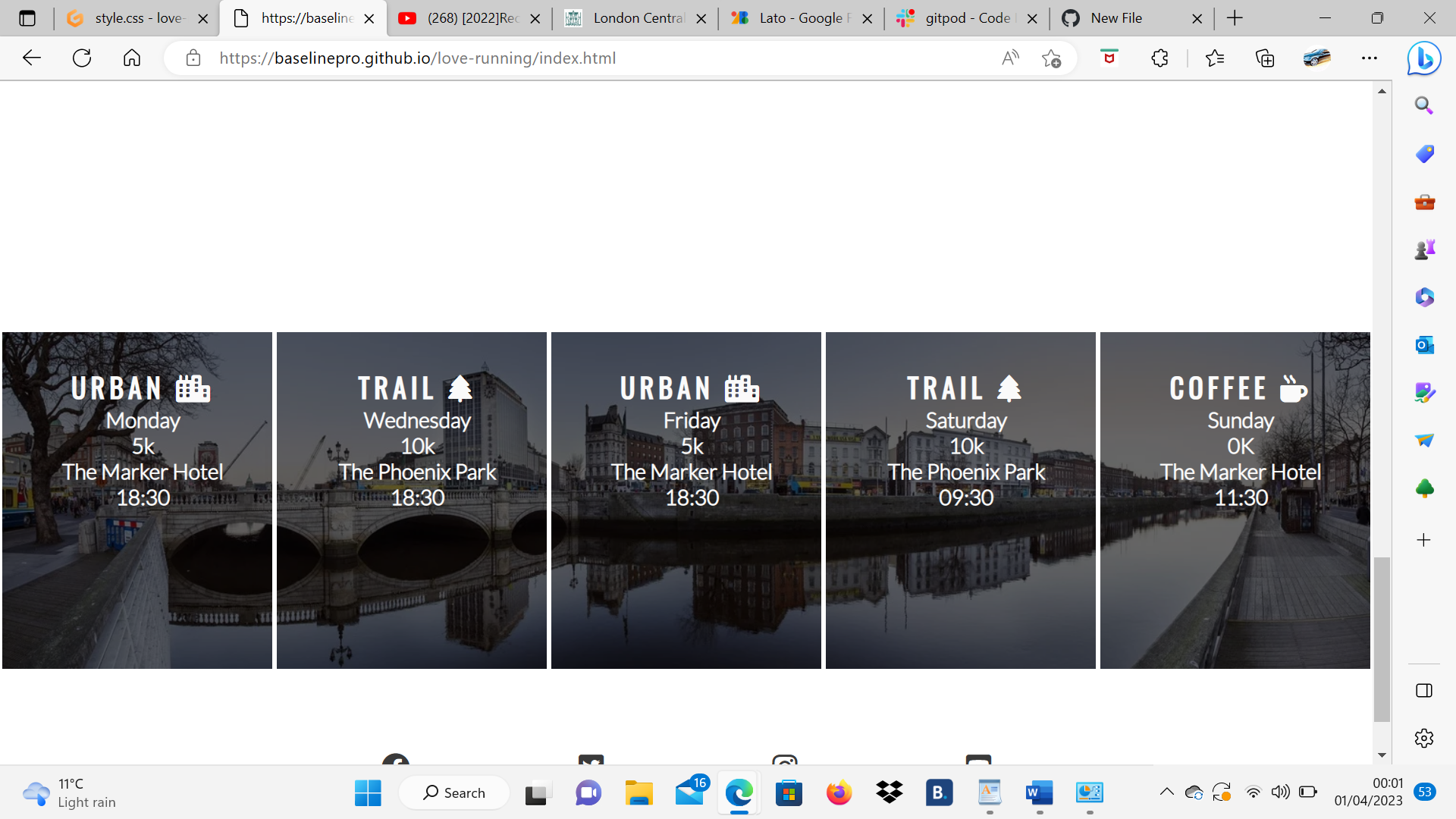Click the Instagram icon in the footer

pyautogui.click(x=785, y=764)
